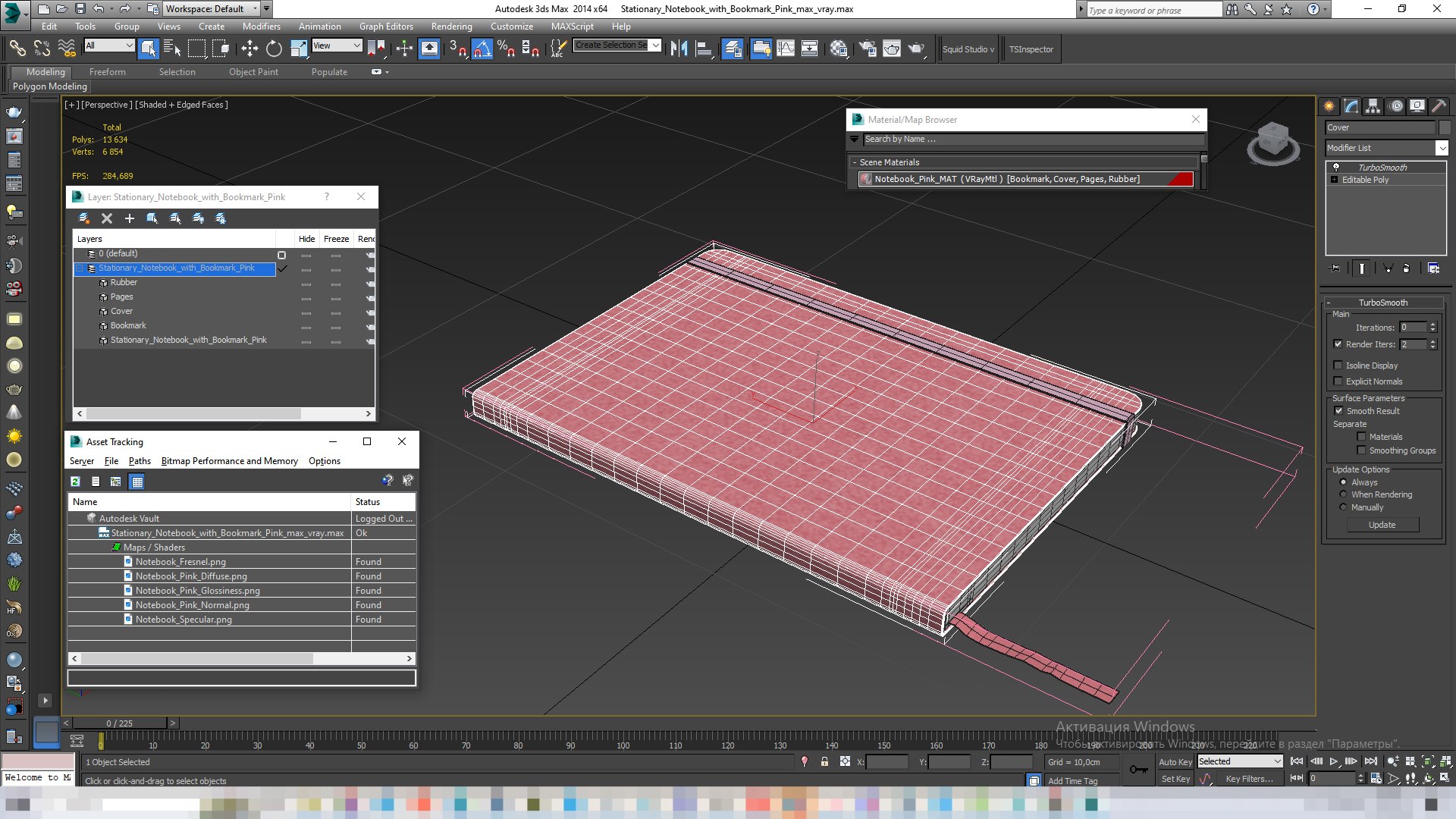Select the Manually update radio button

pyautogui.click(x=1343, y=507)
